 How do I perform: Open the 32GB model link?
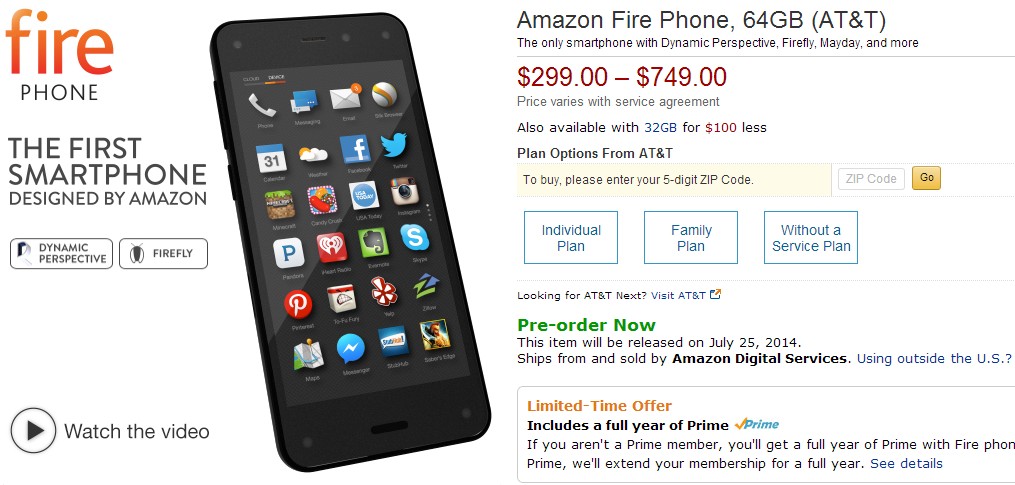pyautogui.click(x=660, y=128)
